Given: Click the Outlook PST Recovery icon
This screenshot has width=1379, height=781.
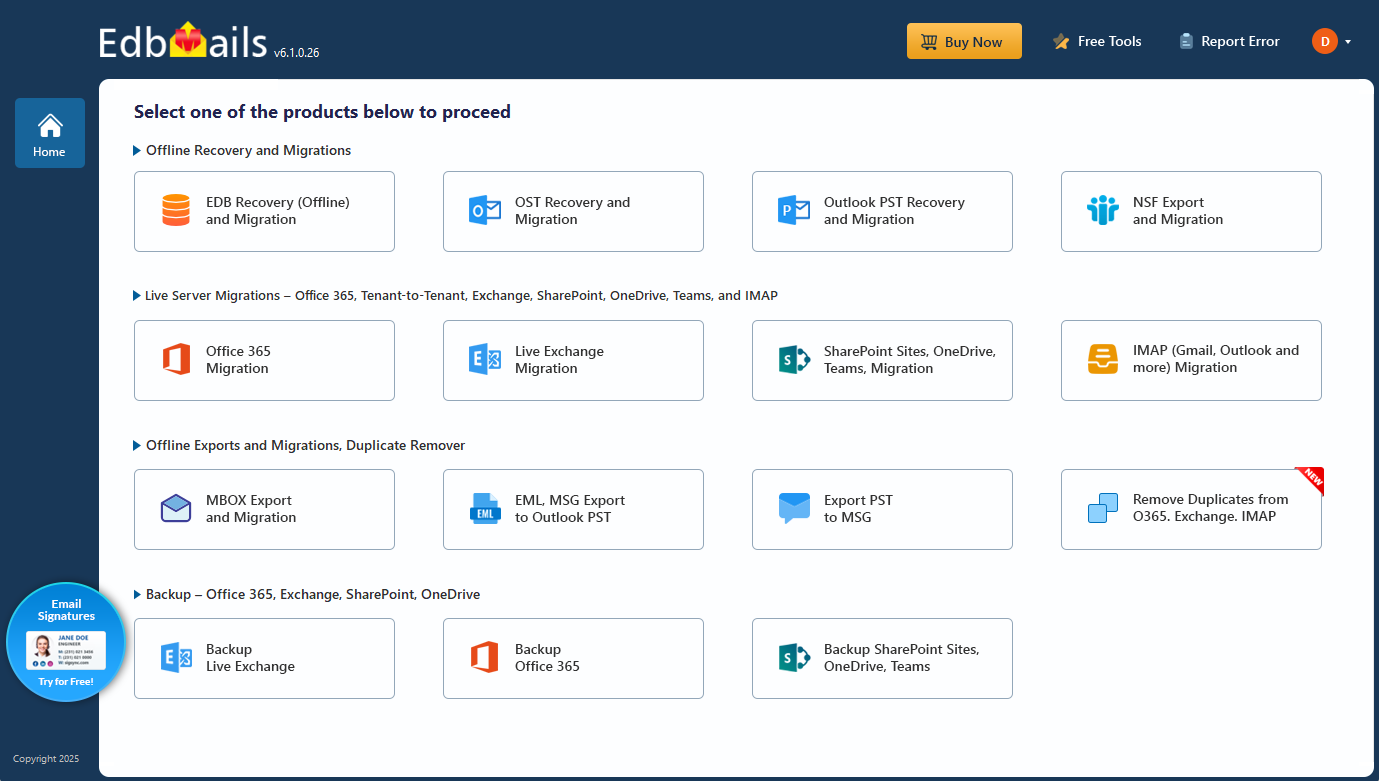Looking at the screenshot, I should click(x=793, y=211).
